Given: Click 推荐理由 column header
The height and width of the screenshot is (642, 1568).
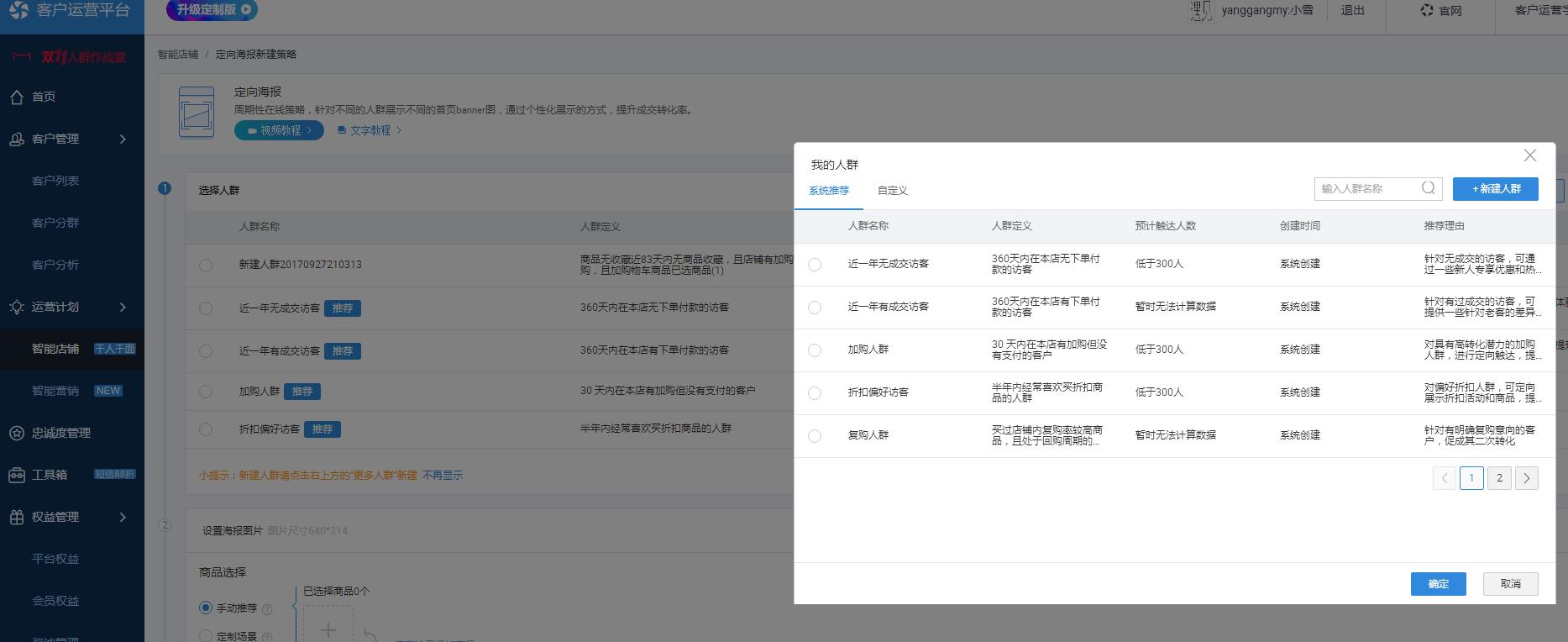Looking at the screenshot, I should click(1445, 226).
